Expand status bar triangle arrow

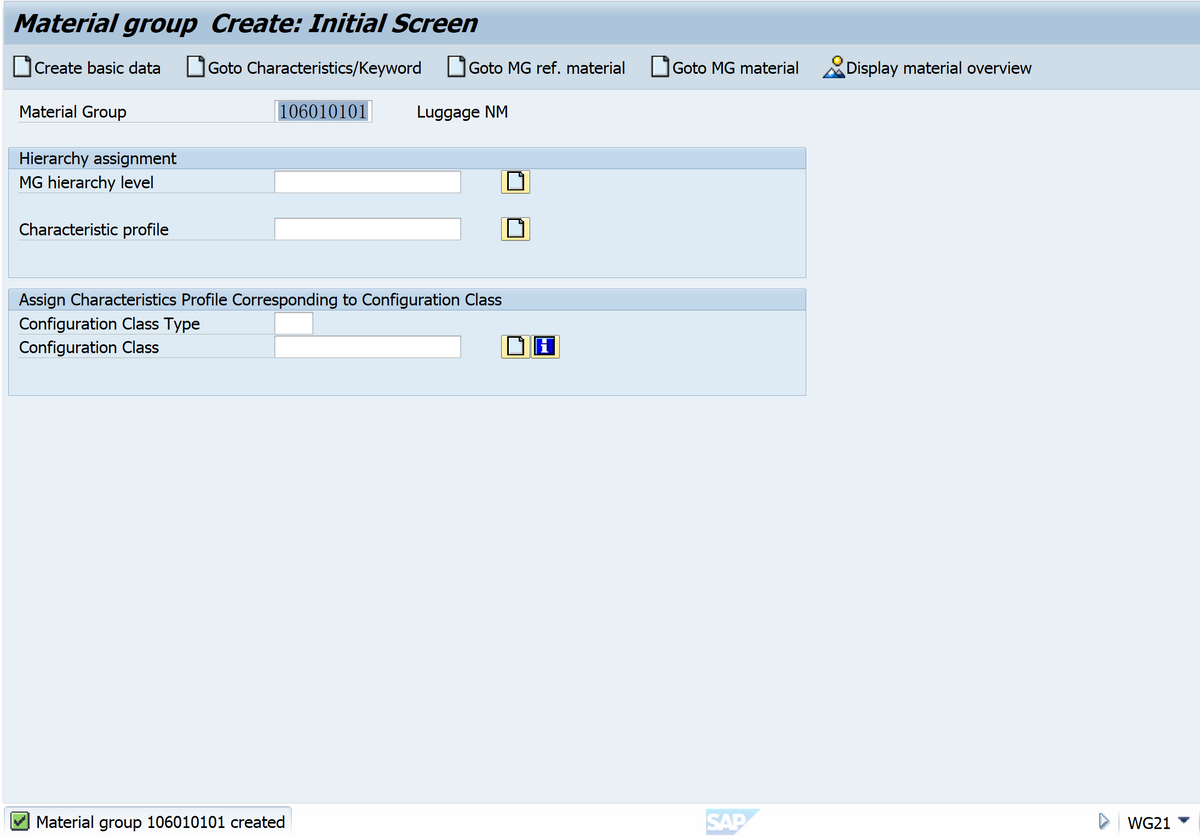[1104, 822]
